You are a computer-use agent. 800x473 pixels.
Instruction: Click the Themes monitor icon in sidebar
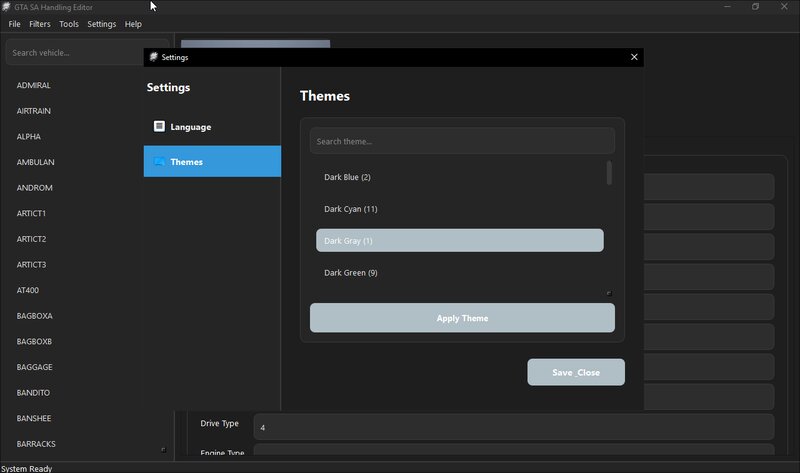[159, 162]
